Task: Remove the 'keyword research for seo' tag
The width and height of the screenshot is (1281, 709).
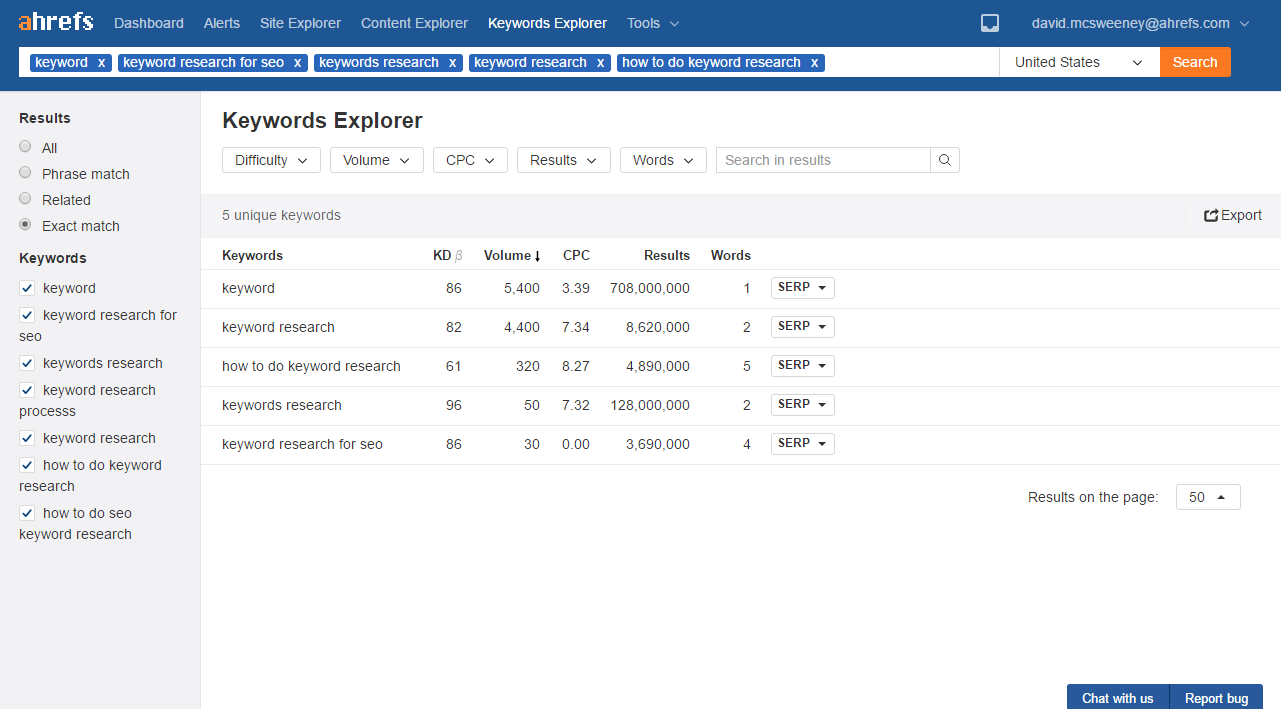Action: tap(297, 62)
